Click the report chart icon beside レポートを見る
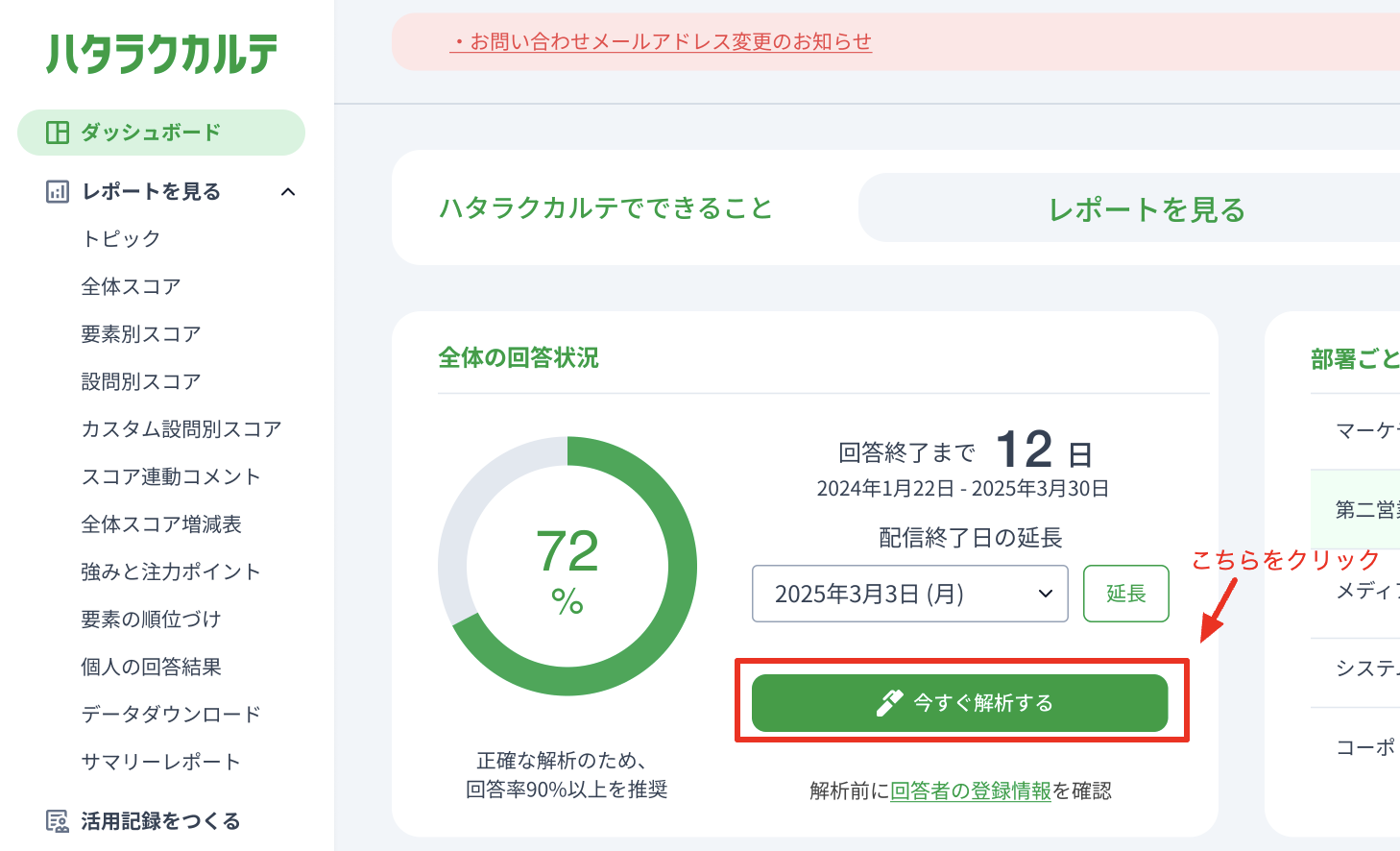This screenshot has width=1400, height=851. pos(58,192)
